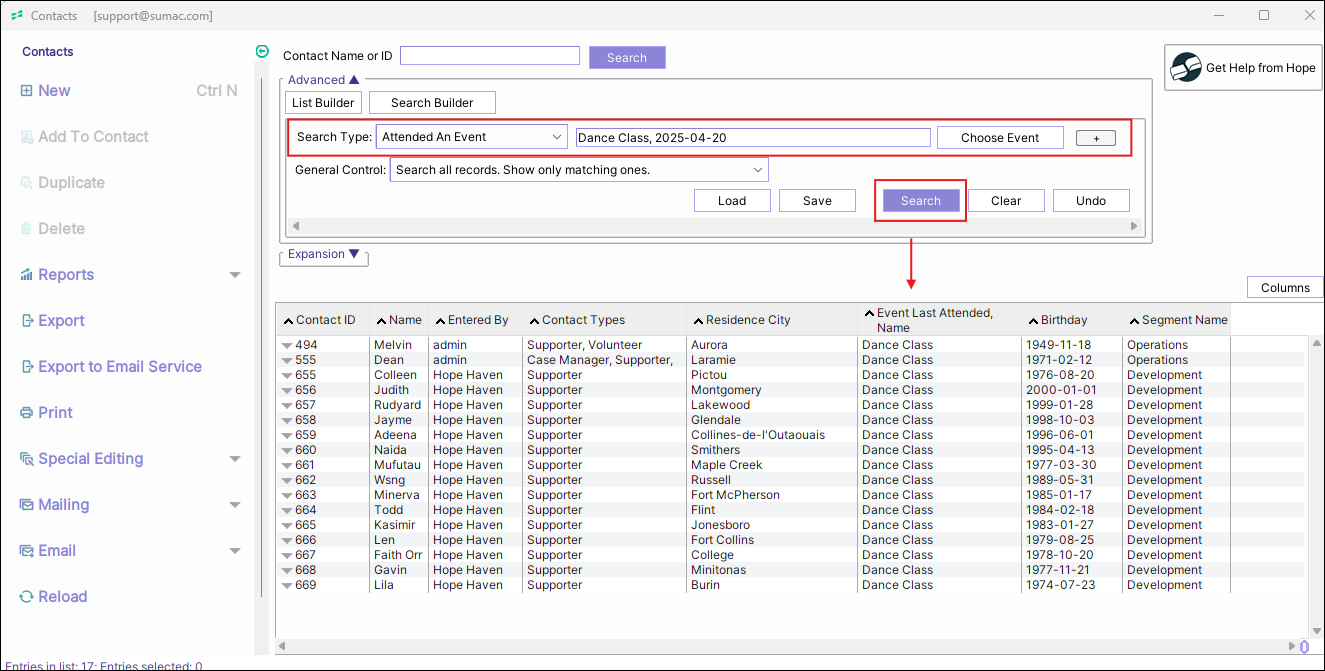Open the Expansion section
Screen dimensions: 1325x671
point(353,254)
